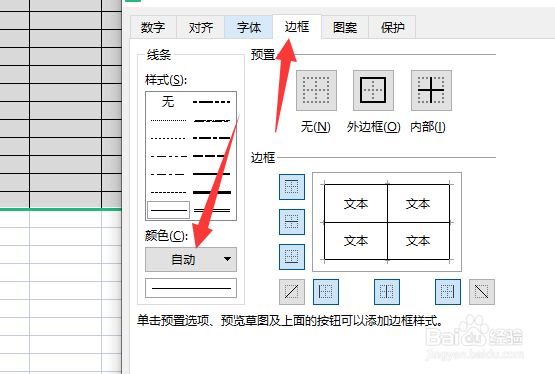Toggle the diagonal down border button
This screenshot has height=374, width=555.
point(482,292)
